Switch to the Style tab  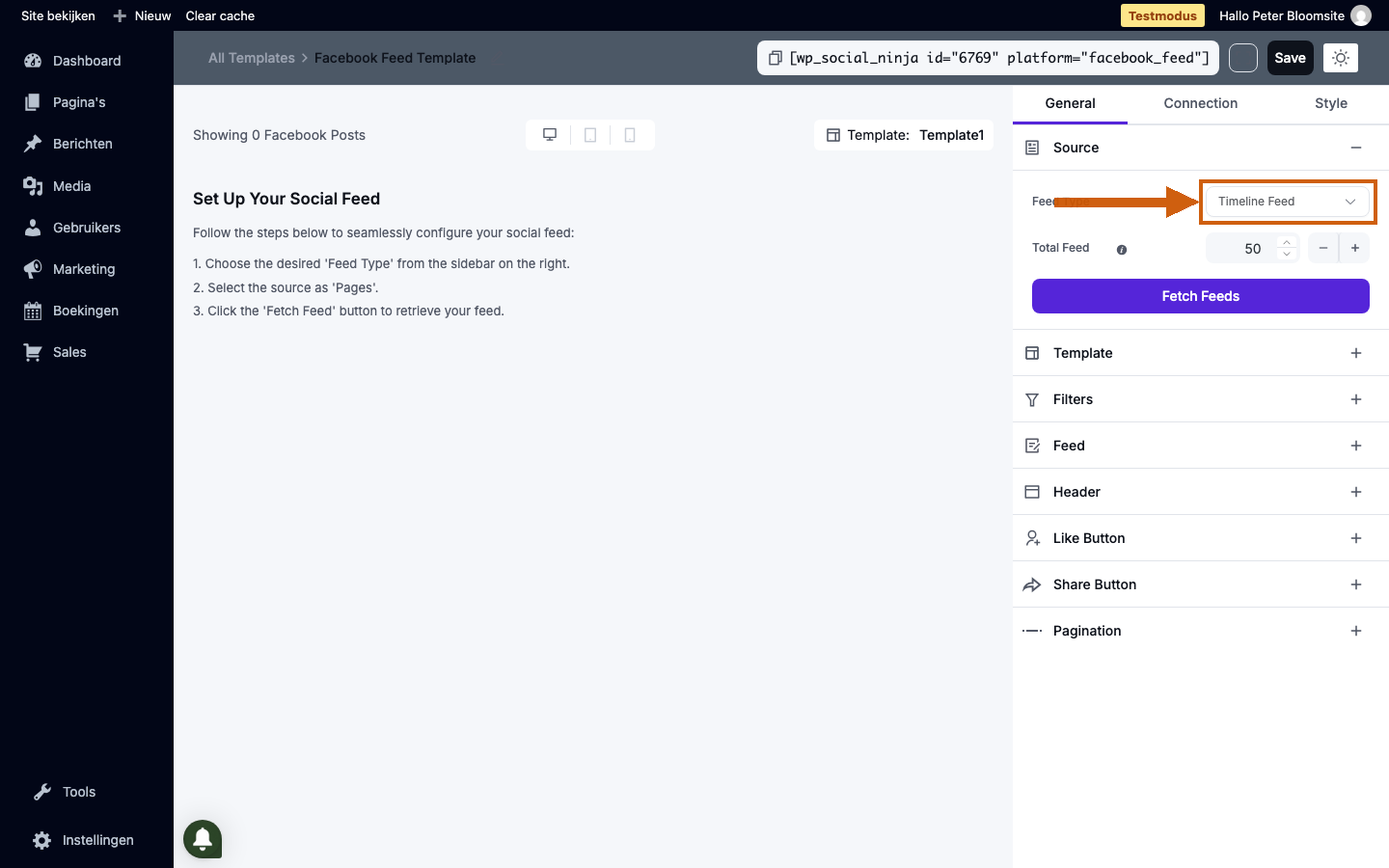tap(1331, 103)
